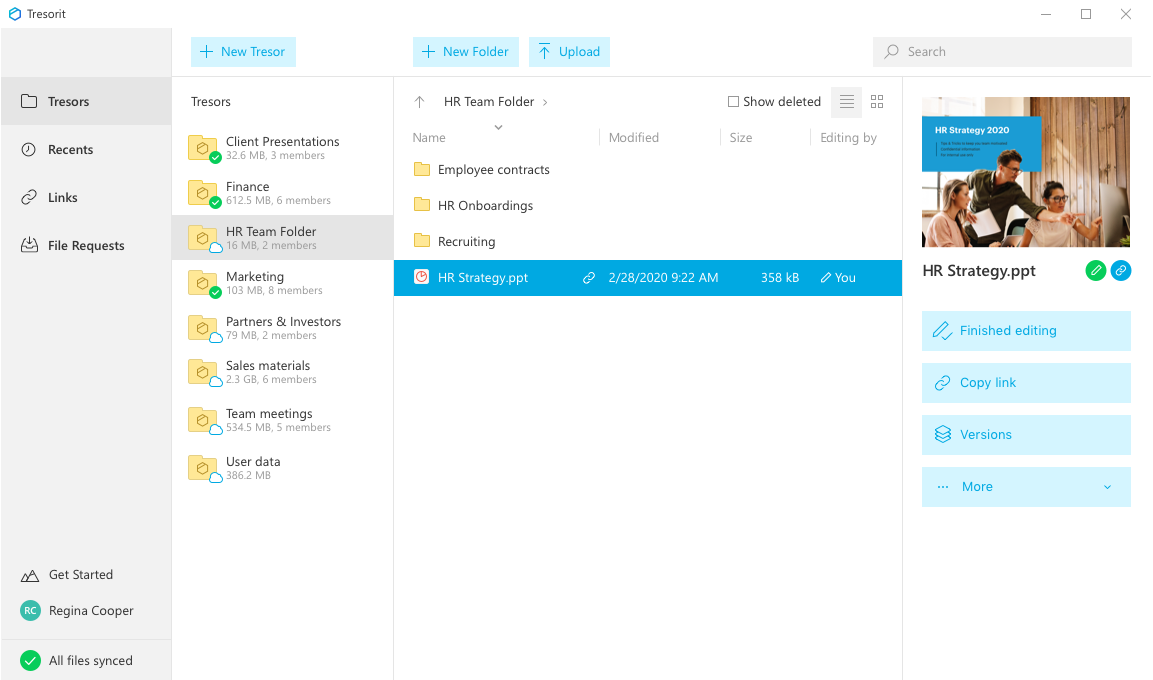Click link icon in HR Strategy.ppt row
1153x680 pixels.
589,278
